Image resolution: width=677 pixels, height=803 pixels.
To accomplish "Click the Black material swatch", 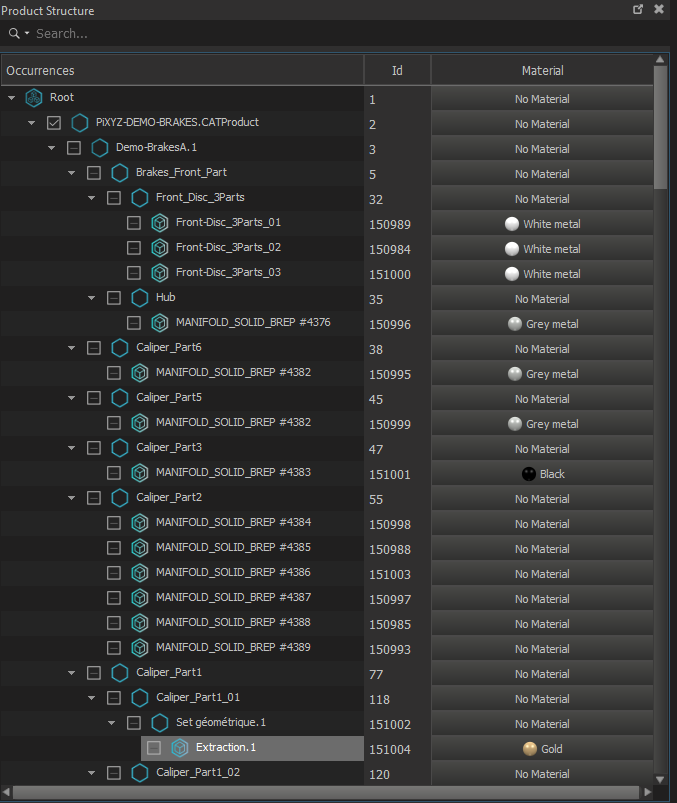I will click(x=528, y=474).
